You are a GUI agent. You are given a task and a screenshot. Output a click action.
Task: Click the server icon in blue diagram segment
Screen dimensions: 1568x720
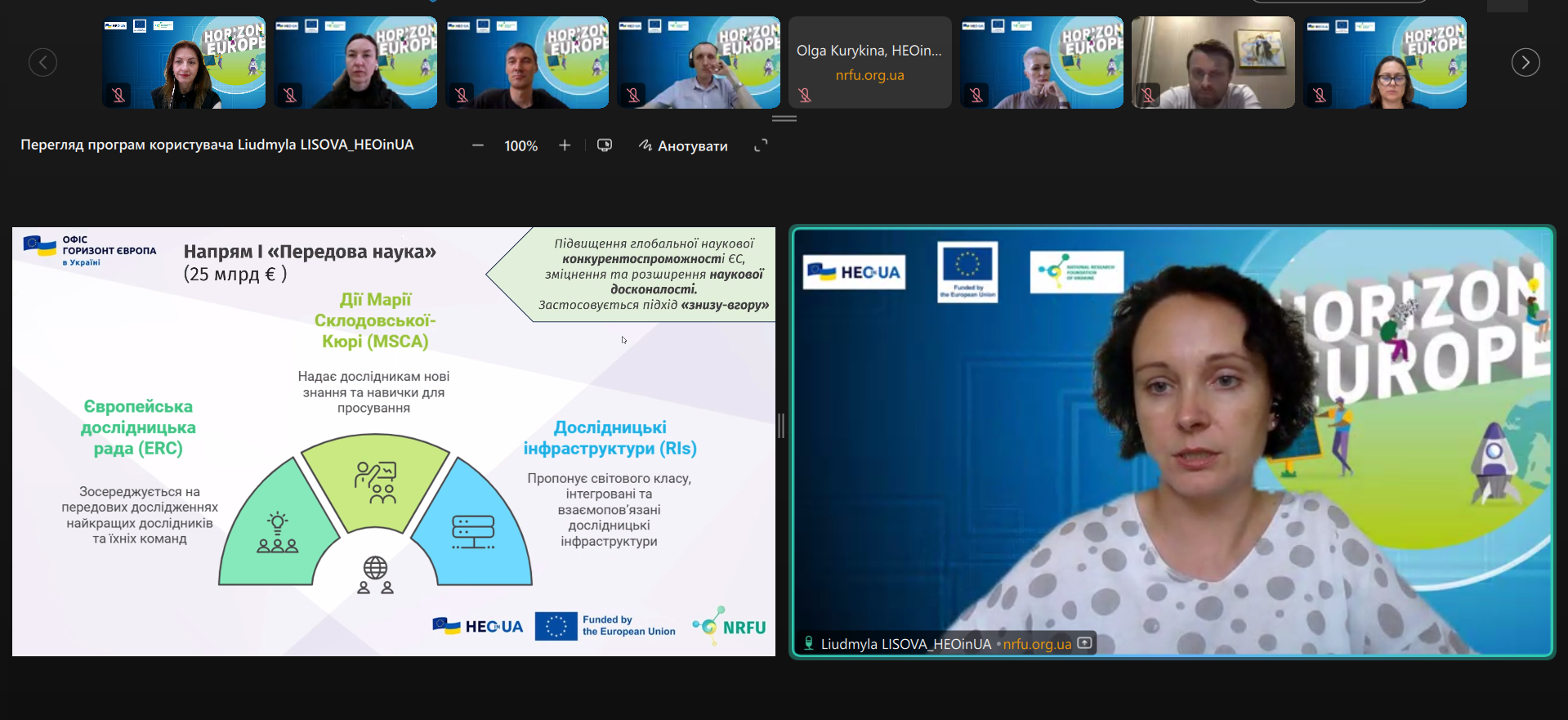pyautogui.click(x=473, y=531)
